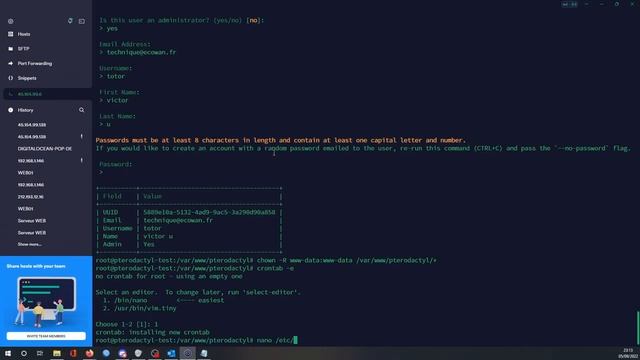Click the Share hosts with your team heading
This screenshot has height=360, width=640.
pyautogui.click(x=36, y=266)
